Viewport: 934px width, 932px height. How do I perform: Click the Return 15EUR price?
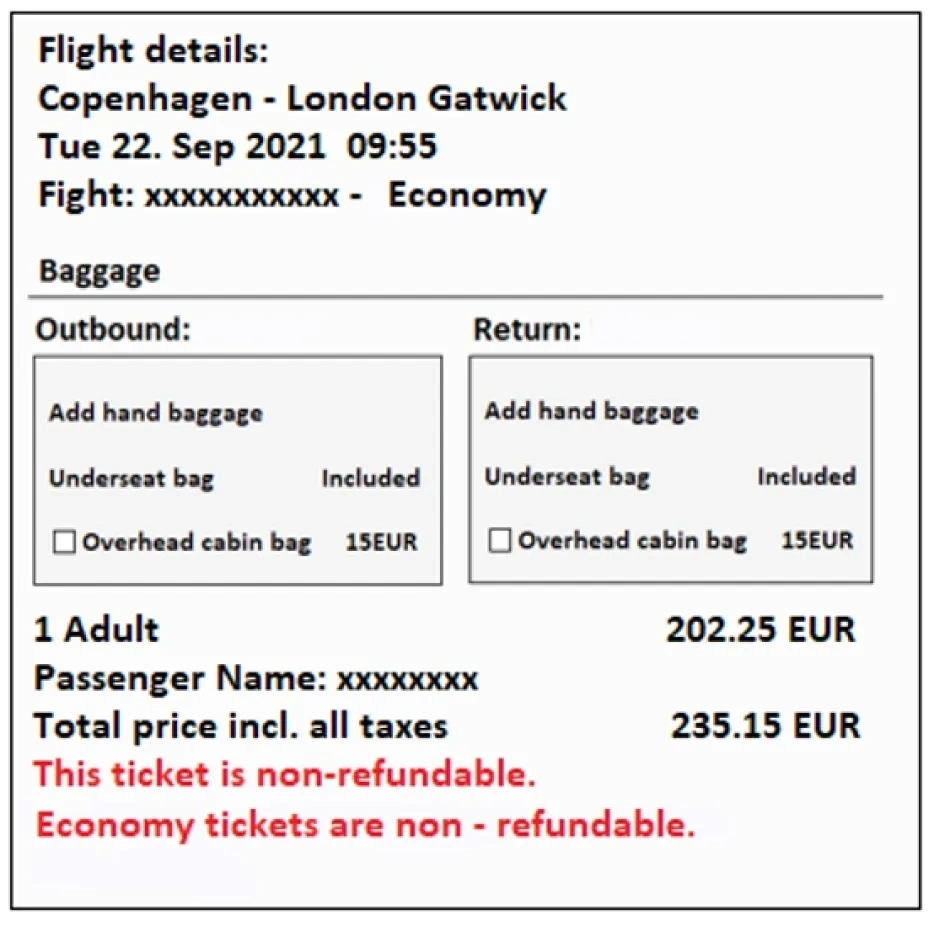point(817,541)
